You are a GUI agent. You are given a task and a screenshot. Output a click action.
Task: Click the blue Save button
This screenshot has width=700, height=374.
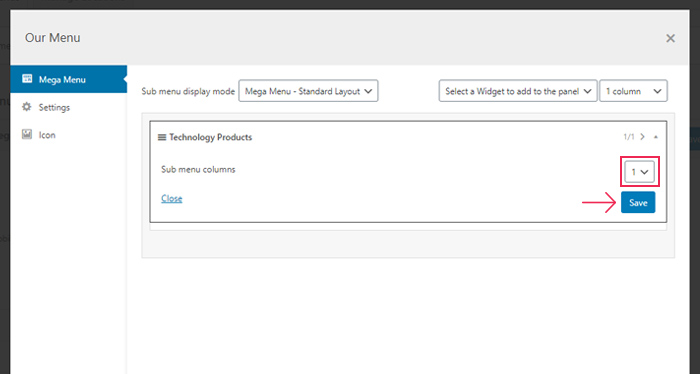[638, 203]
